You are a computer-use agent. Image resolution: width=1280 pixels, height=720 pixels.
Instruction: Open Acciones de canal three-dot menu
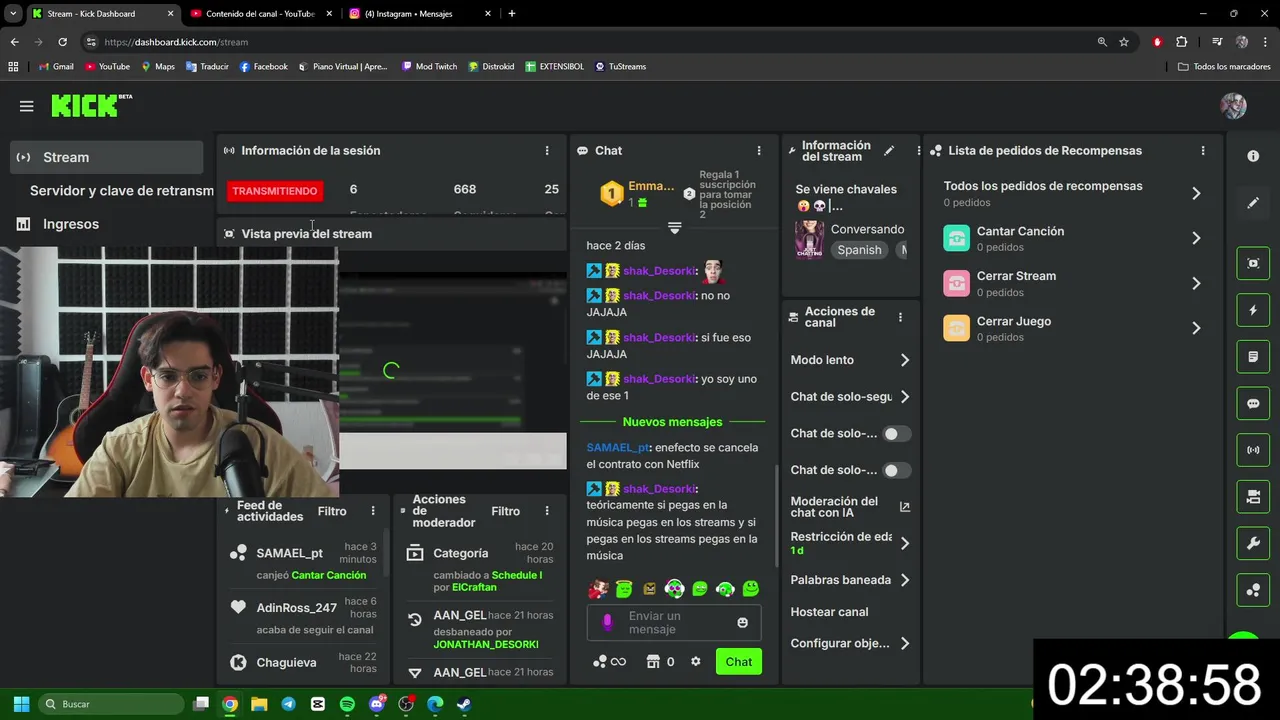pos(900,317)
